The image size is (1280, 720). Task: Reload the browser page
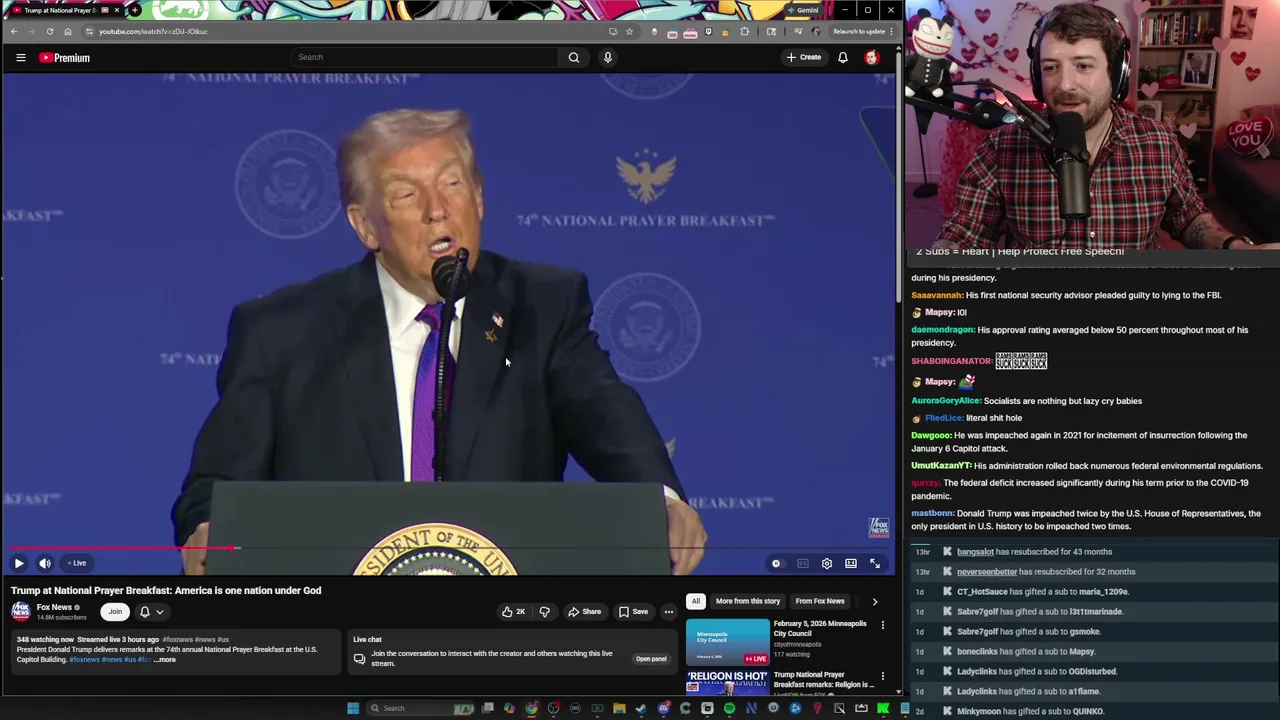(x=50, y=31)
